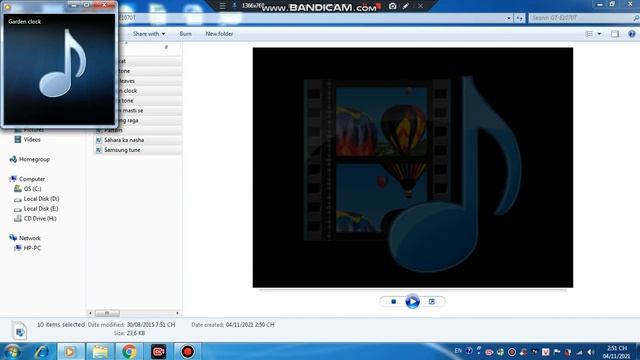Click the taskbar clock showing 2:51 CH
This screenshot has width=640, height=360.
616,352
